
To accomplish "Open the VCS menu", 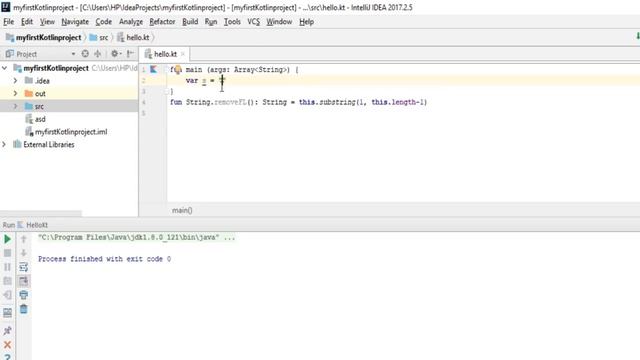I will [253, 22].
